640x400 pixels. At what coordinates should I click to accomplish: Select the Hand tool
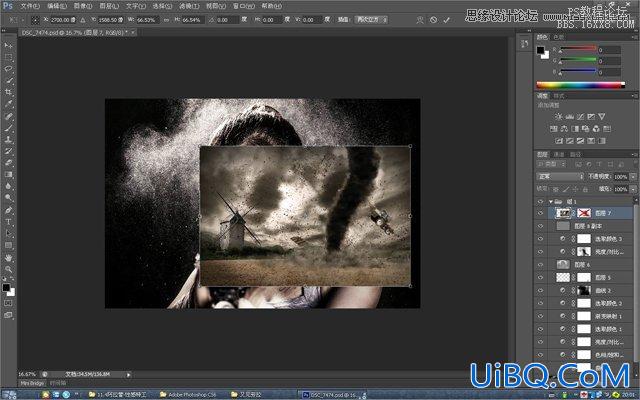tap(8, 258)
